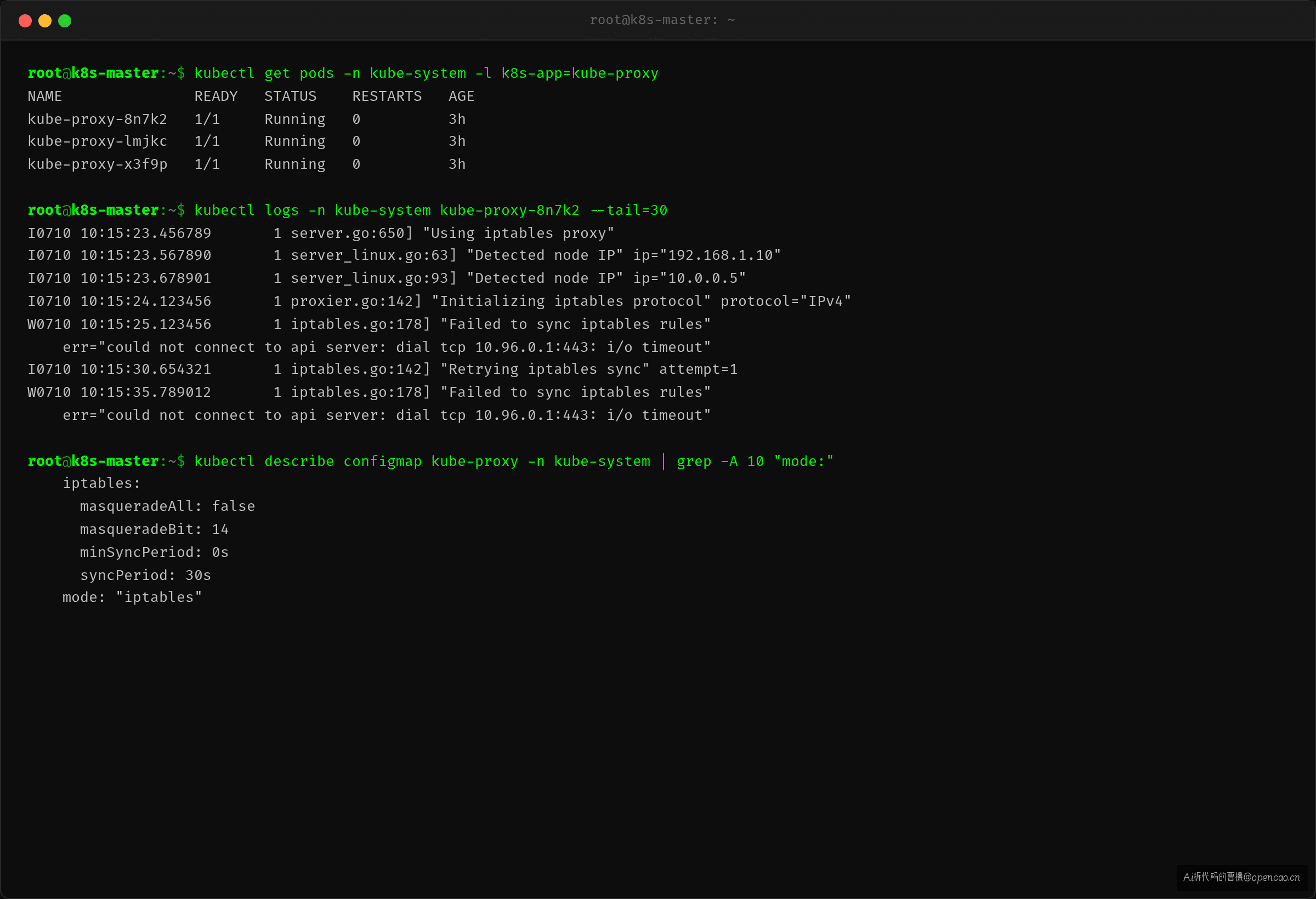Screen dimensions: 1316x899
Task: Click the W0710 10:15:35.789012 warning line
Action: [369, 392]
